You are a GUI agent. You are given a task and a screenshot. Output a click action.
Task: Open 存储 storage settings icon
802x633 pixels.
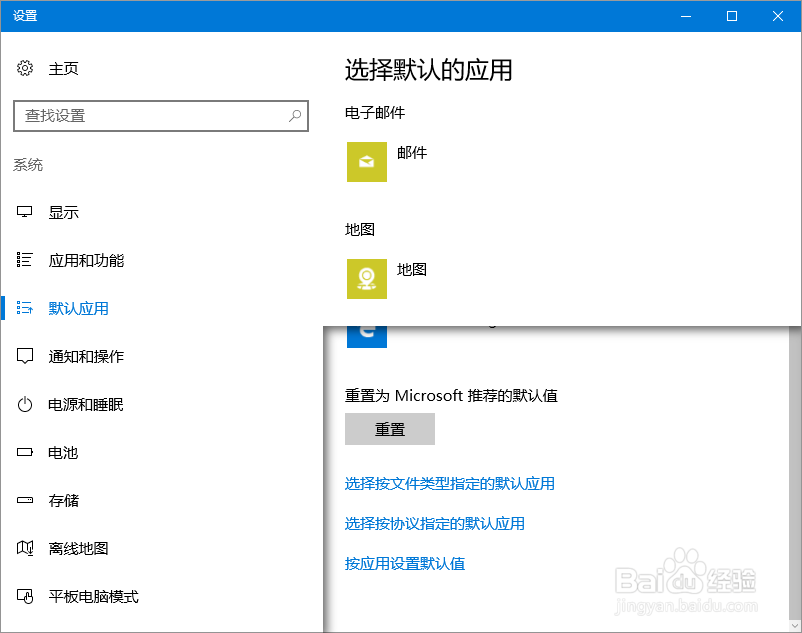(24, 500)
